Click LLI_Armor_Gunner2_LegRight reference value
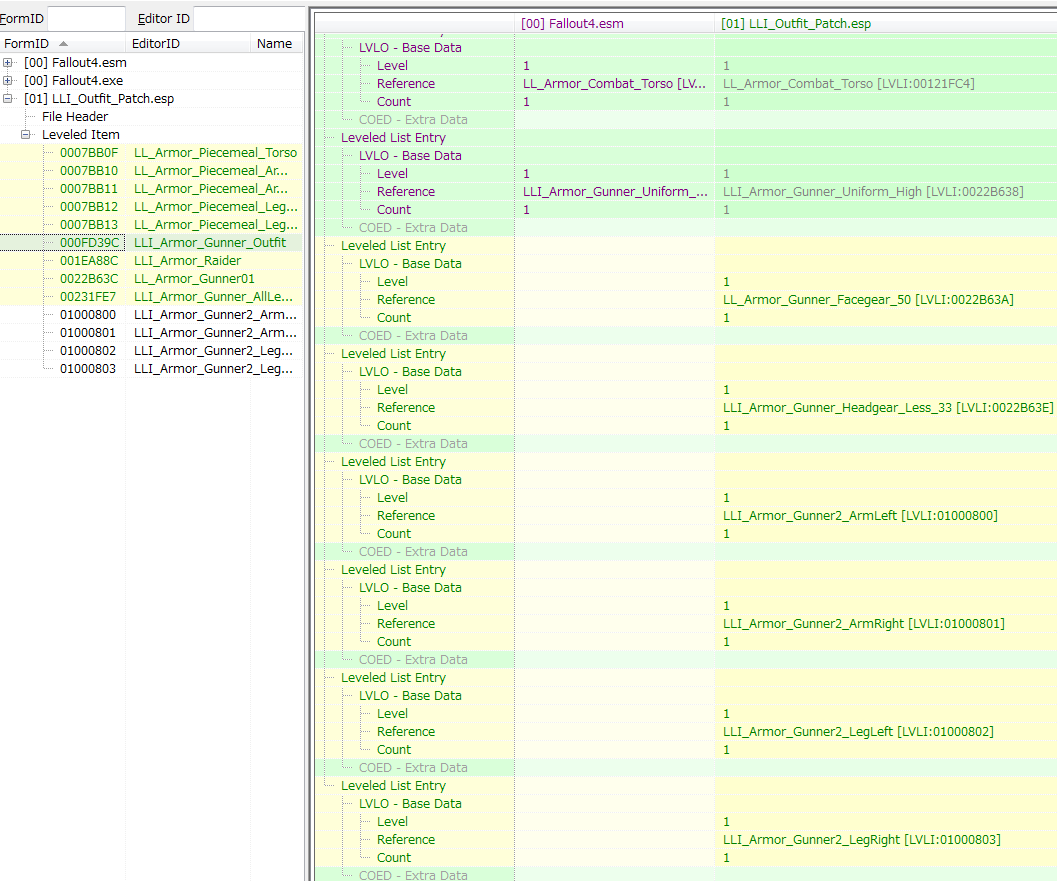 pyautogui.click(x=862, y=839)
